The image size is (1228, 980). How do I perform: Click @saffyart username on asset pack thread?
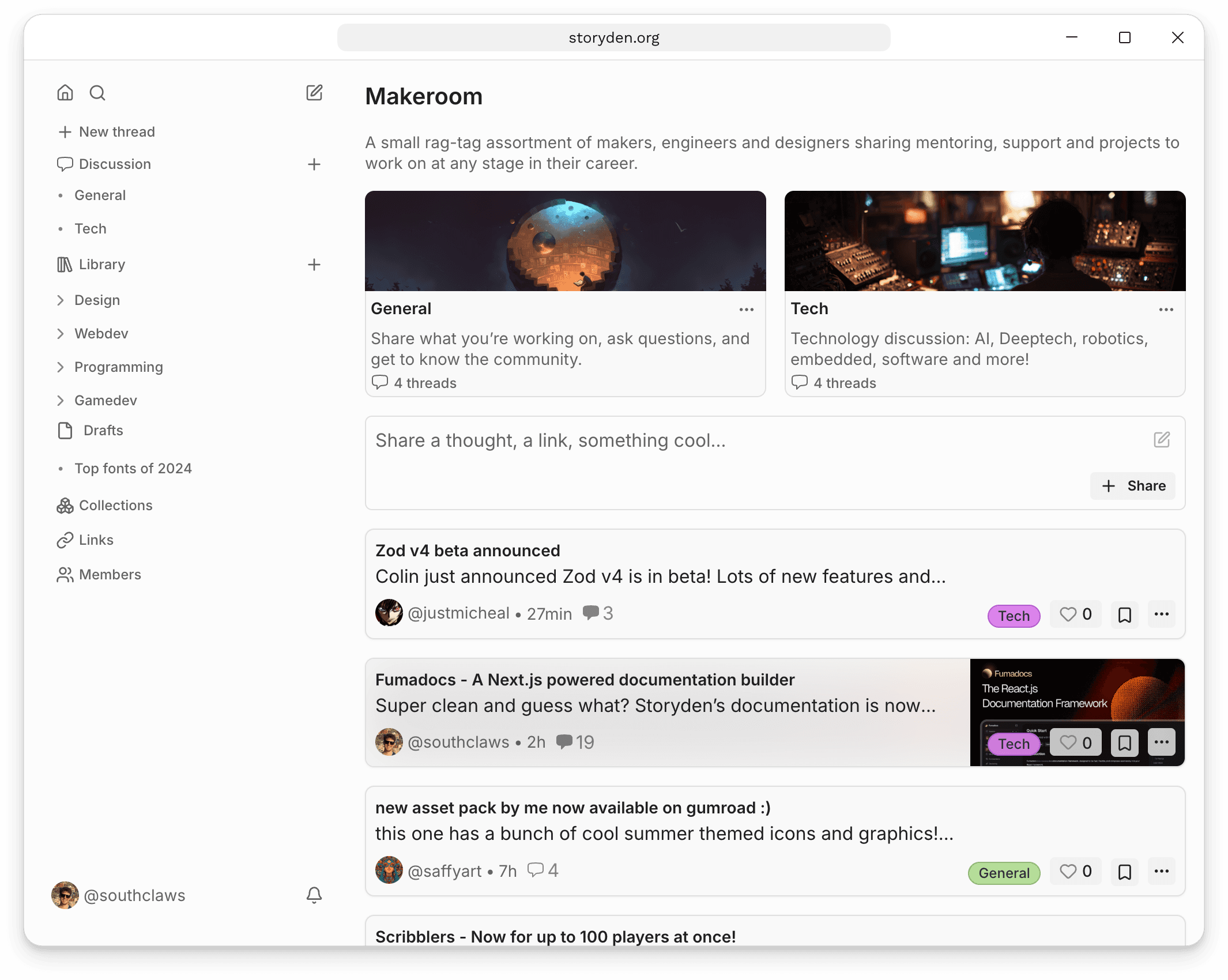tap(445, 870)
